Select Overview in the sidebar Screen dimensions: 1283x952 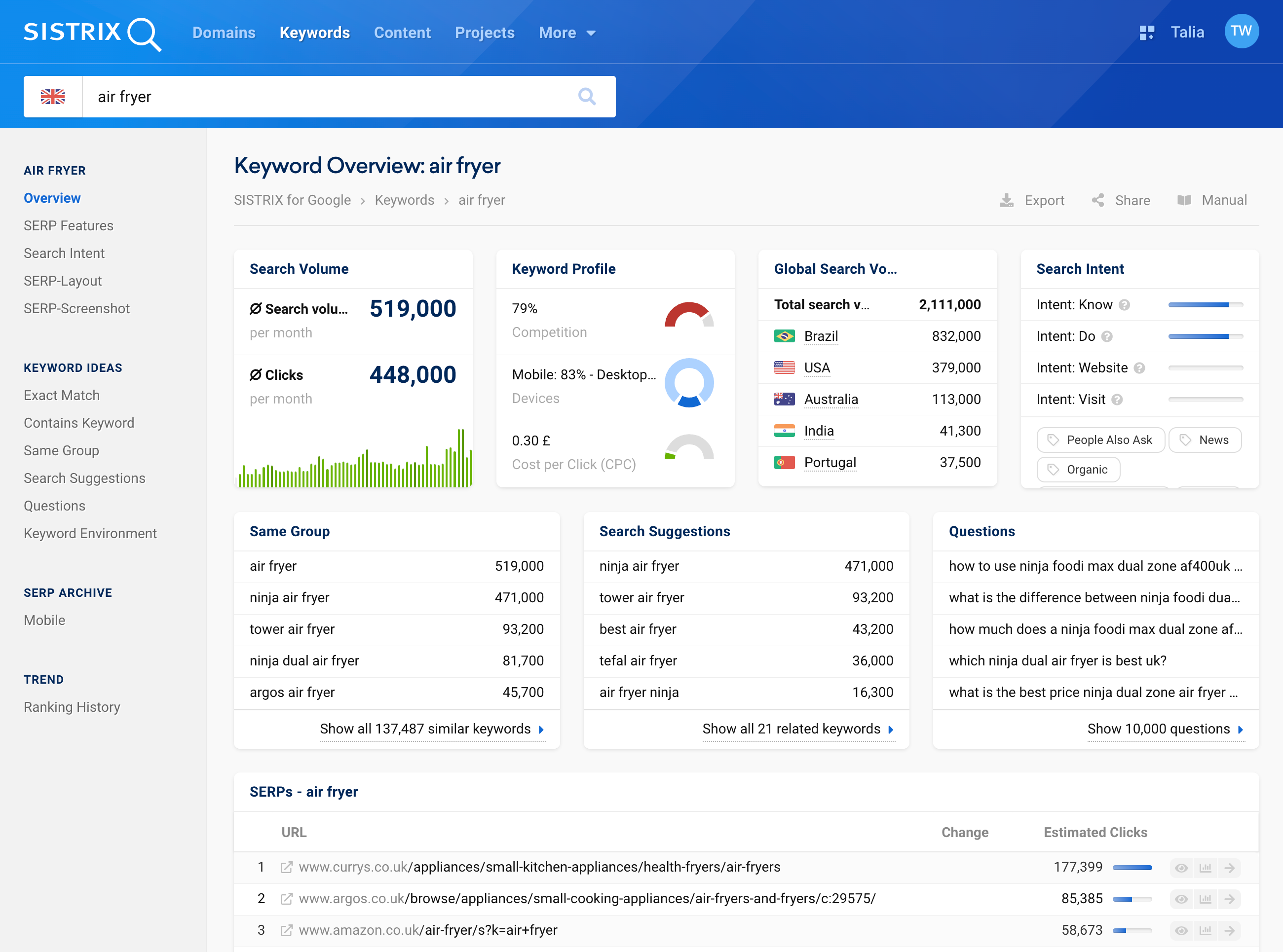(52, 198)
